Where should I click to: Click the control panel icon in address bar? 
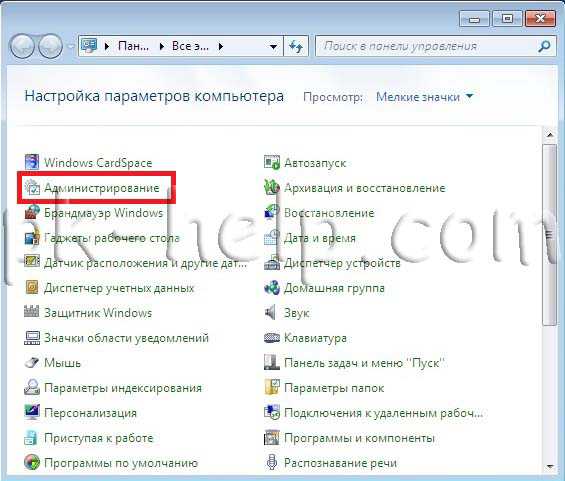point(89,46)
